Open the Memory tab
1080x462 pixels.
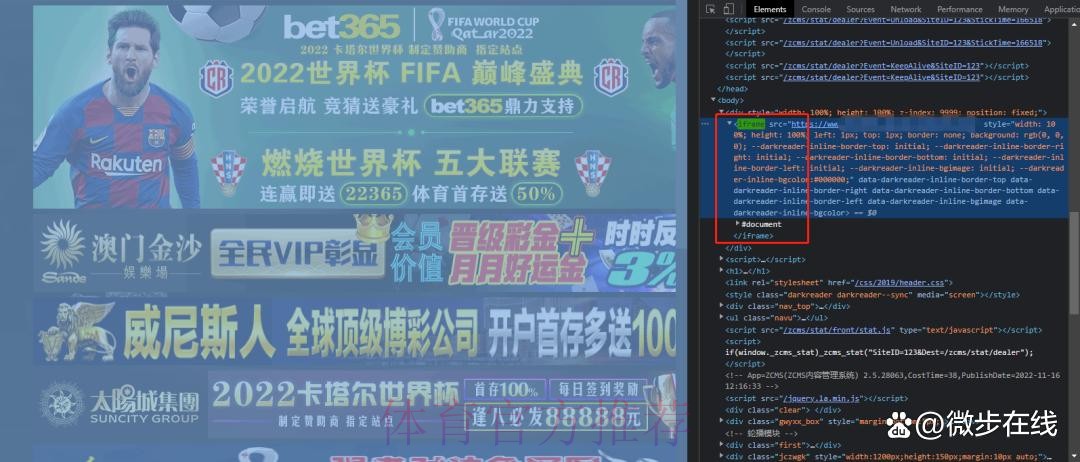1013,9
